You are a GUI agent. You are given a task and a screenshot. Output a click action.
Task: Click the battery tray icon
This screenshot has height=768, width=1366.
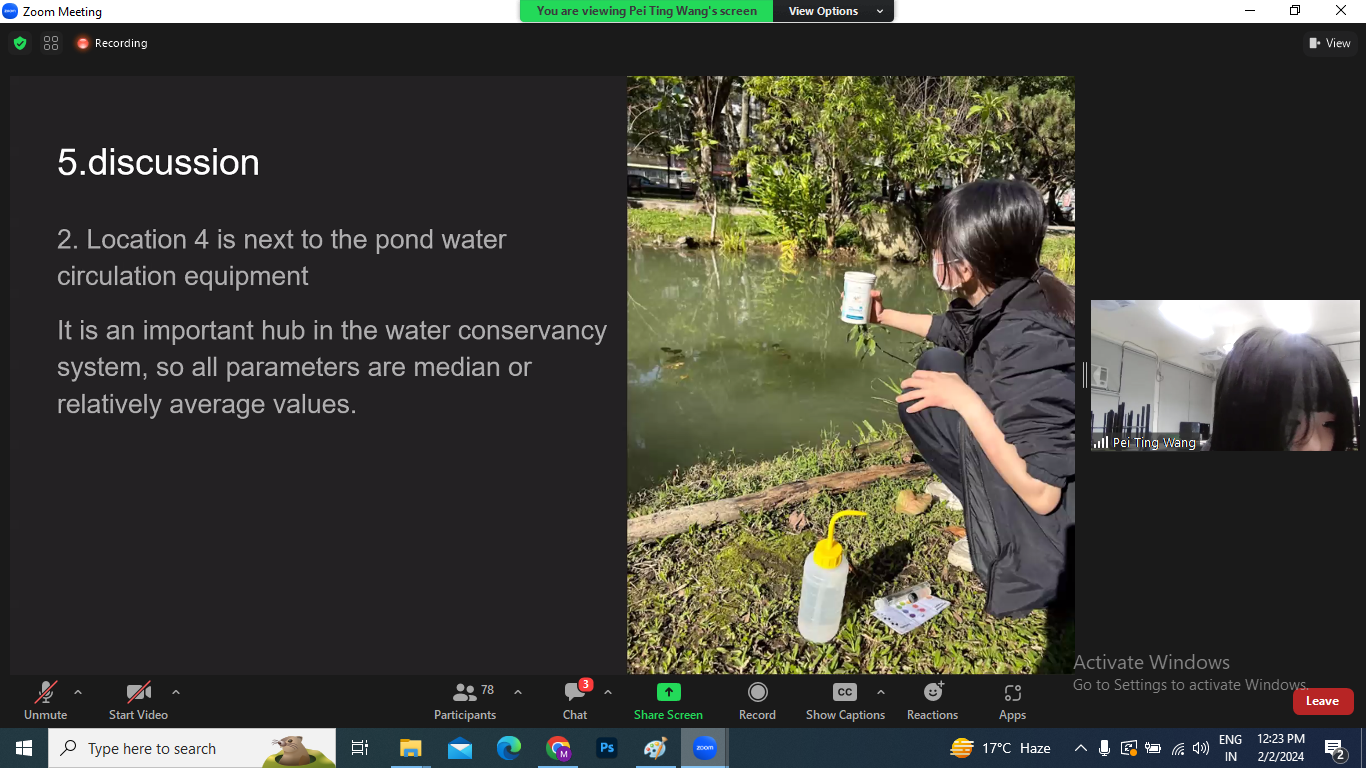(1153, 748)
